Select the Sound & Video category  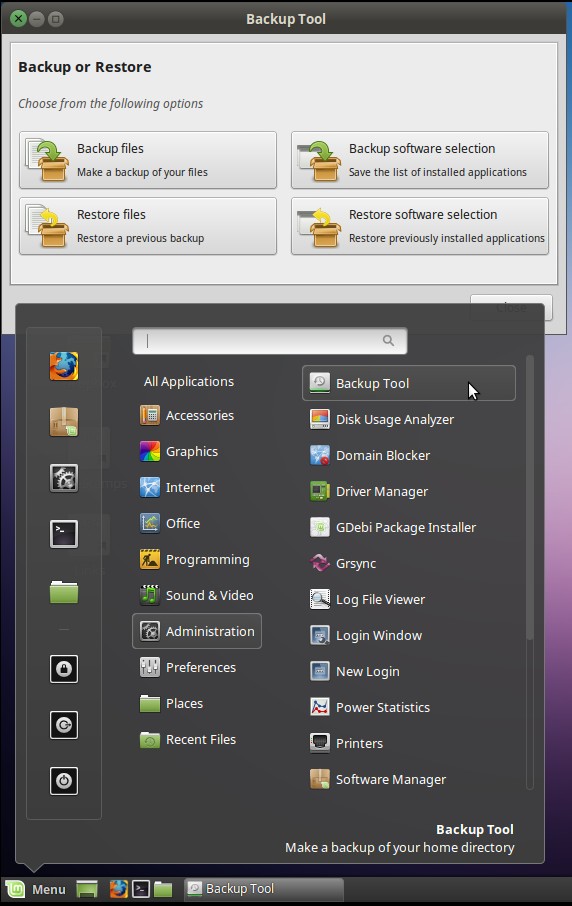pyautogui.click(x=197, y=595)
